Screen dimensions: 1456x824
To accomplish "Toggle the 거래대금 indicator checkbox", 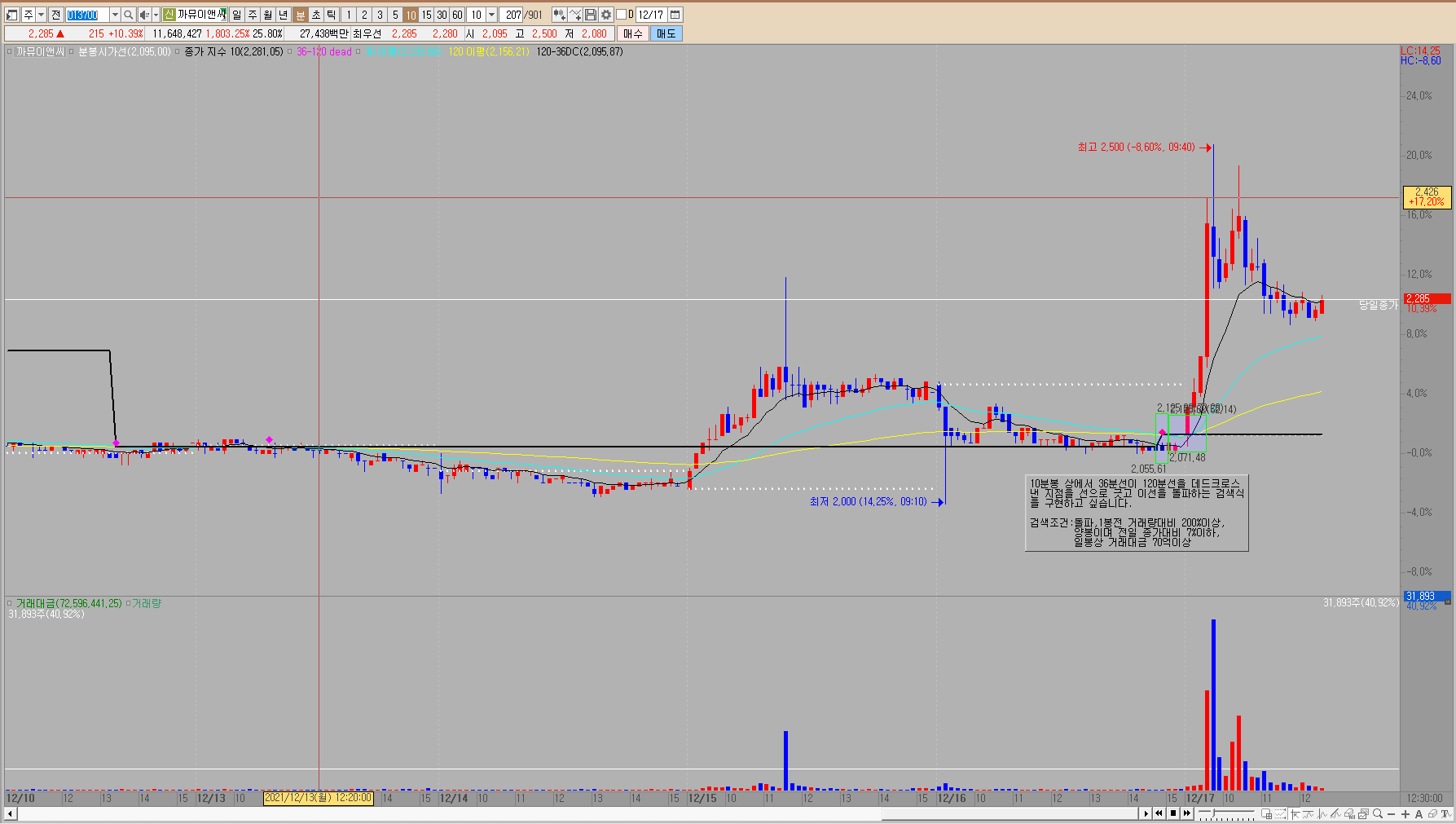I will click(10, 604).
